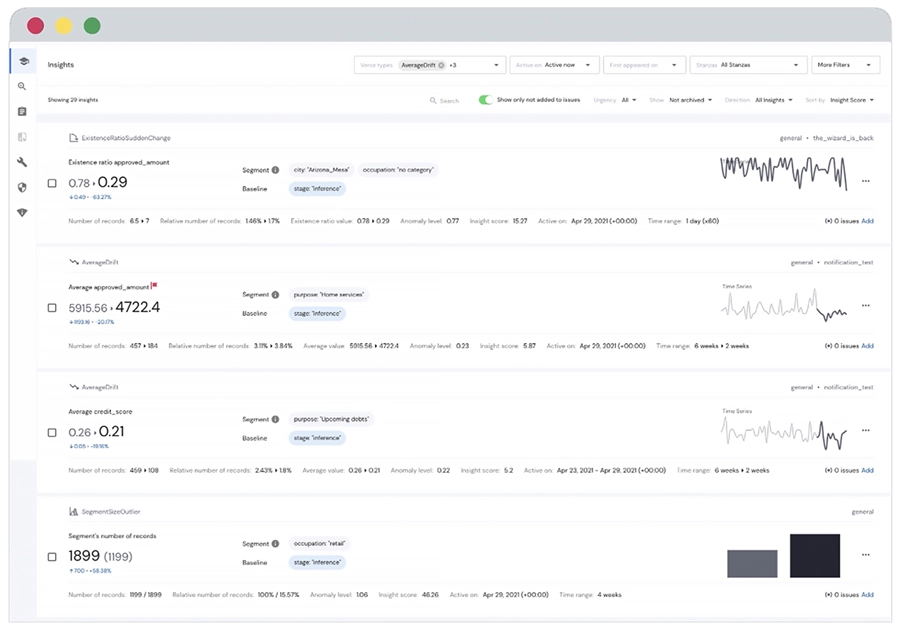Click Segment info icon for retail row
Screen dimensions: 900x631
click(276, 543)
